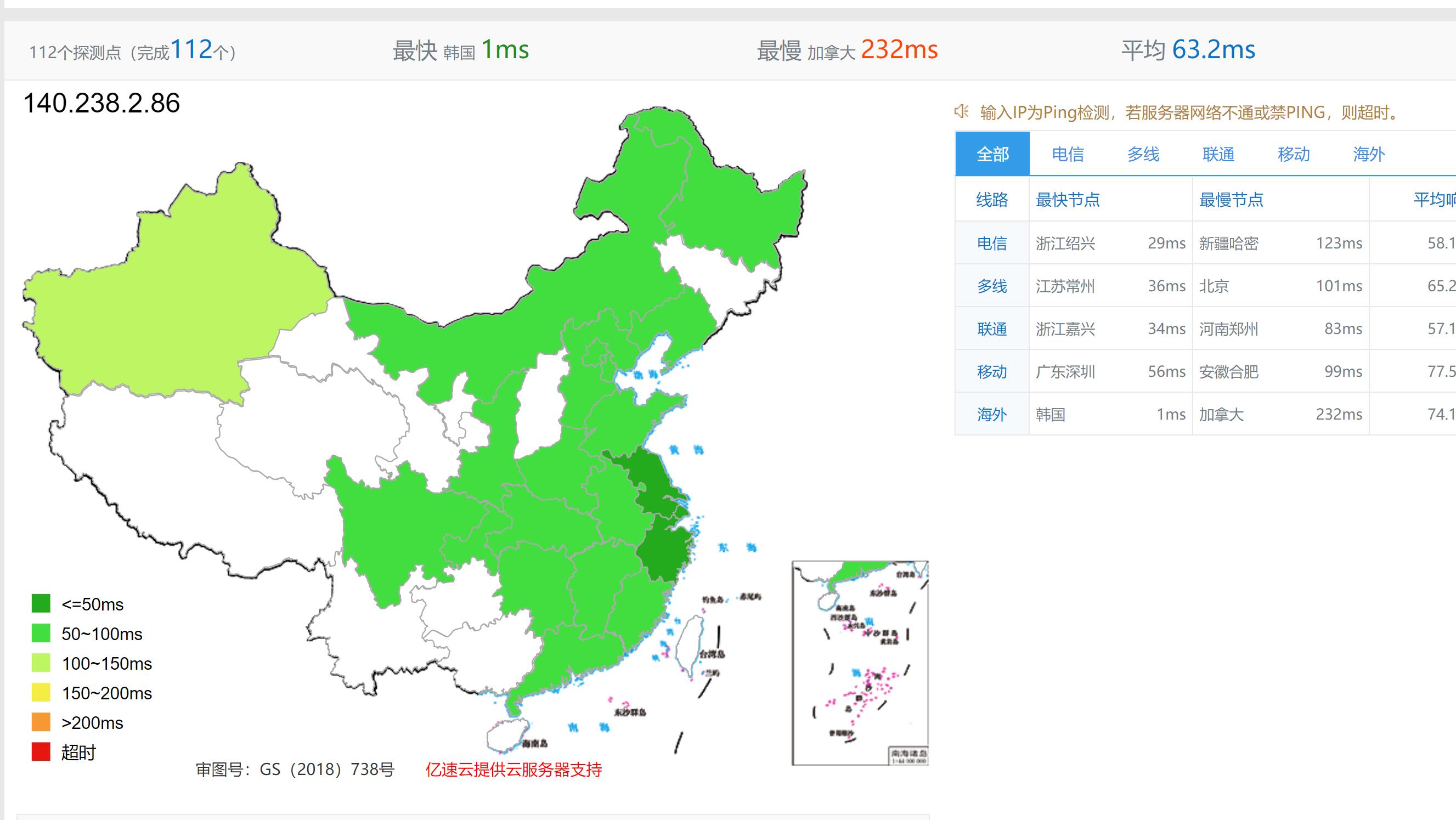Select the 全部 tab

[992, 154]
